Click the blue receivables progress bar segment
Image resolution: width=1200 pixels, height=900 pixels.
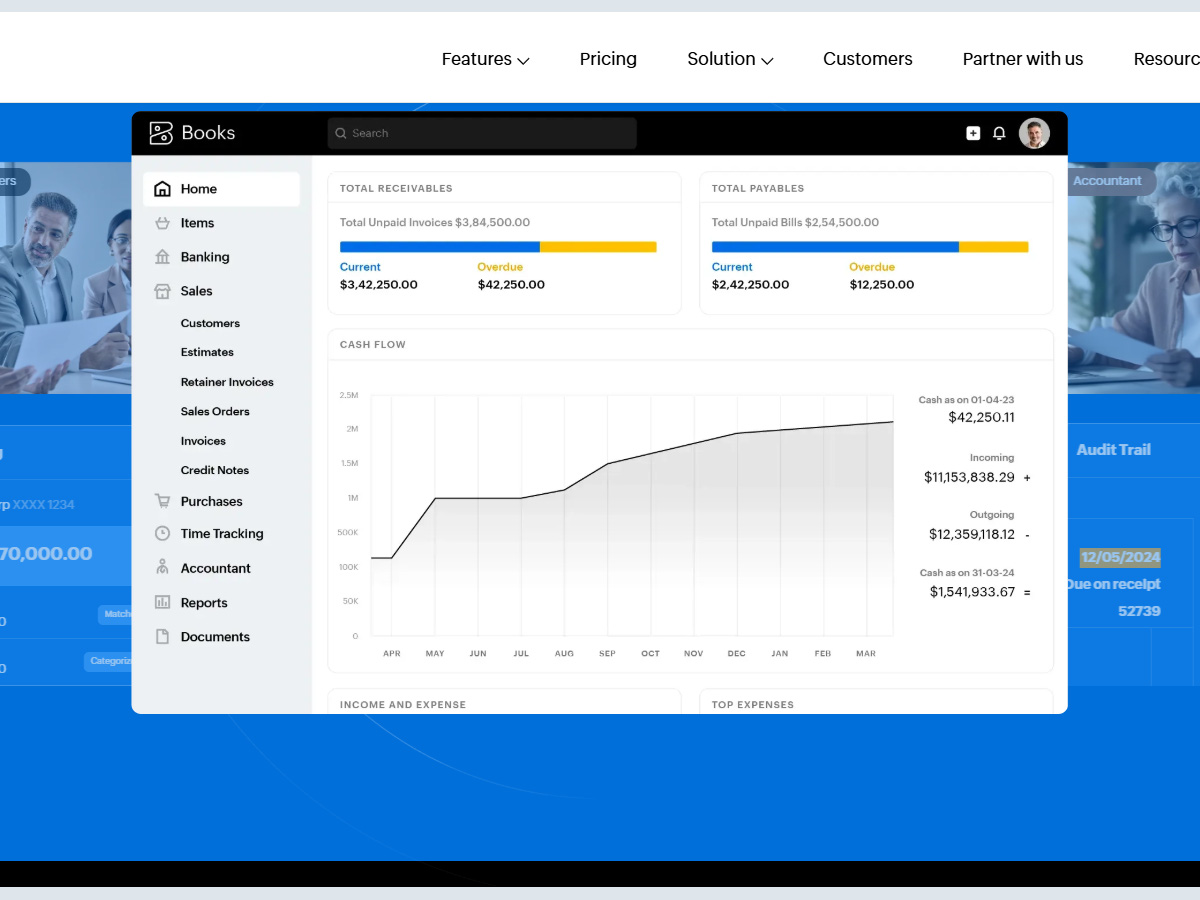click(440, 247)
